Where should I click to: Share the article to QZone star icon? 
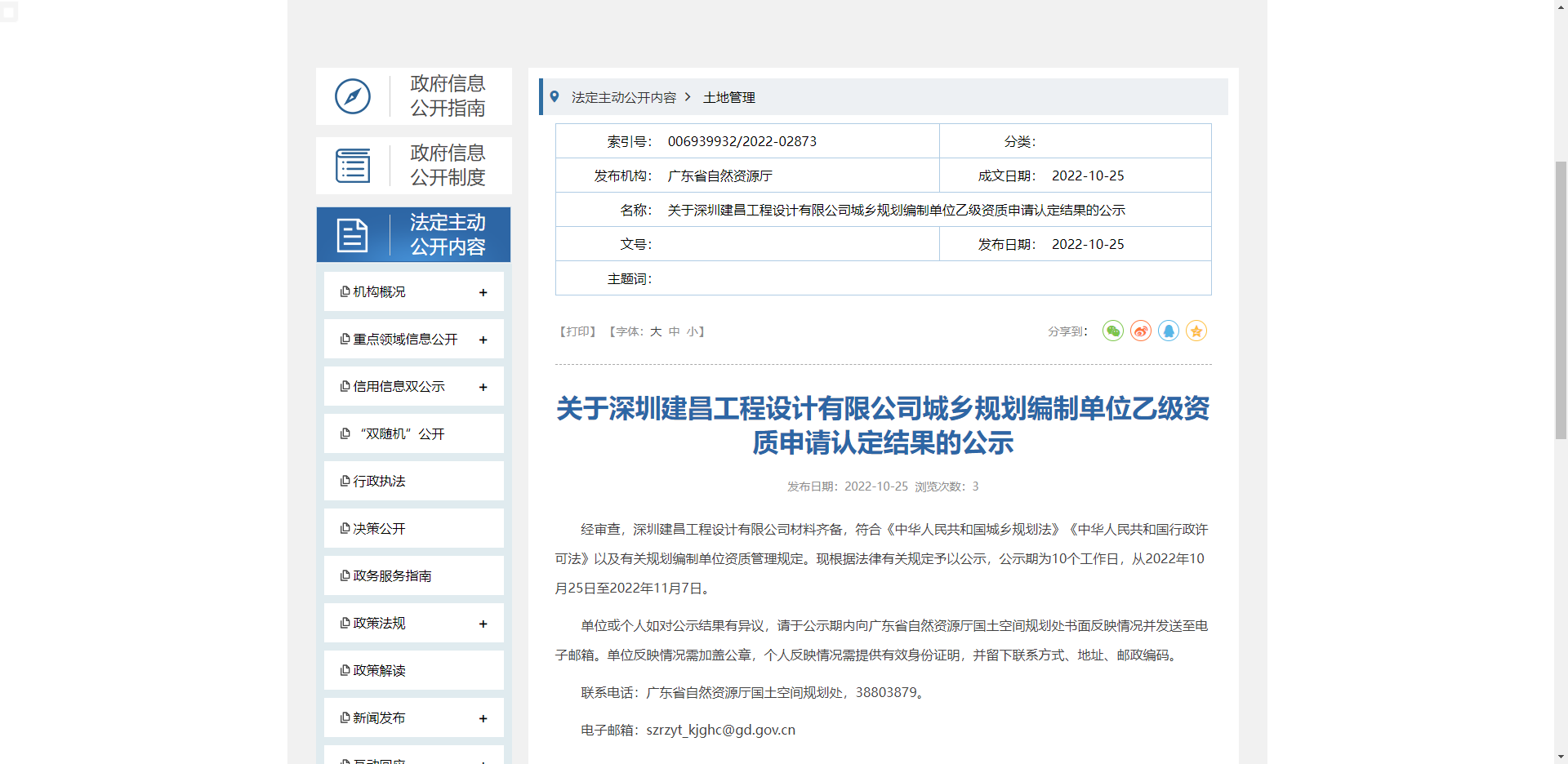click(1196, 331)
